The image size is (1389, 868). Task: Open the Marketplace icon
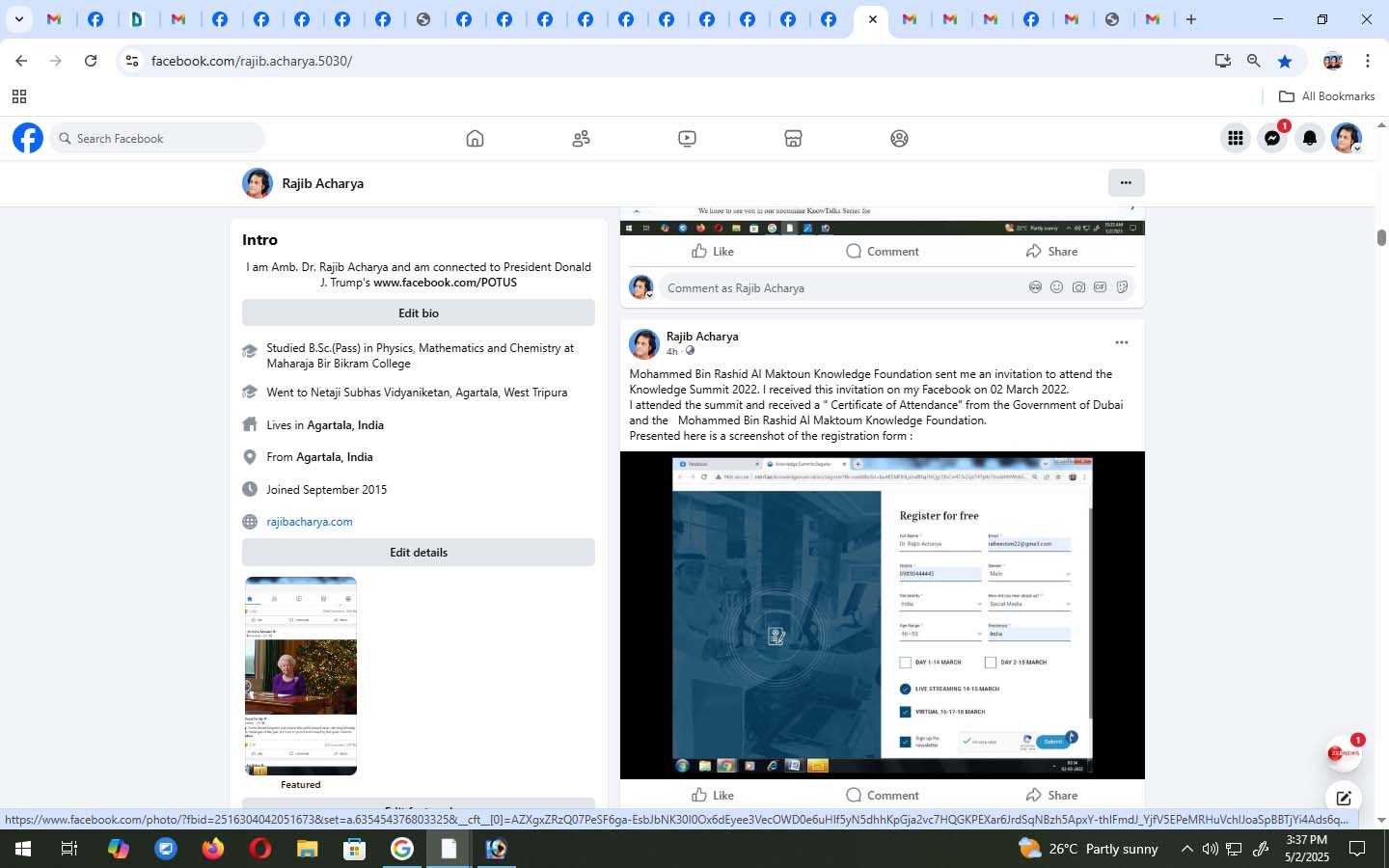click(793, 138)
